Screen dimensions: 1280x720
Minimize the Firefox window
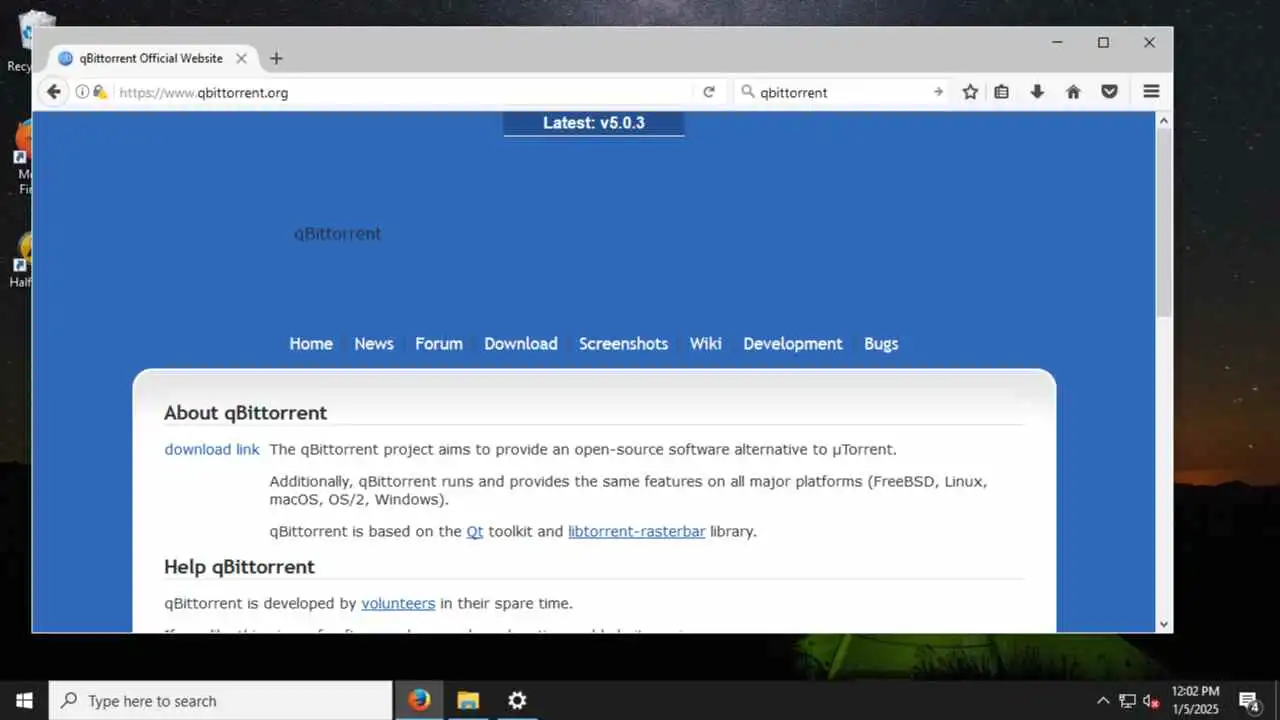pos(1057,42)
